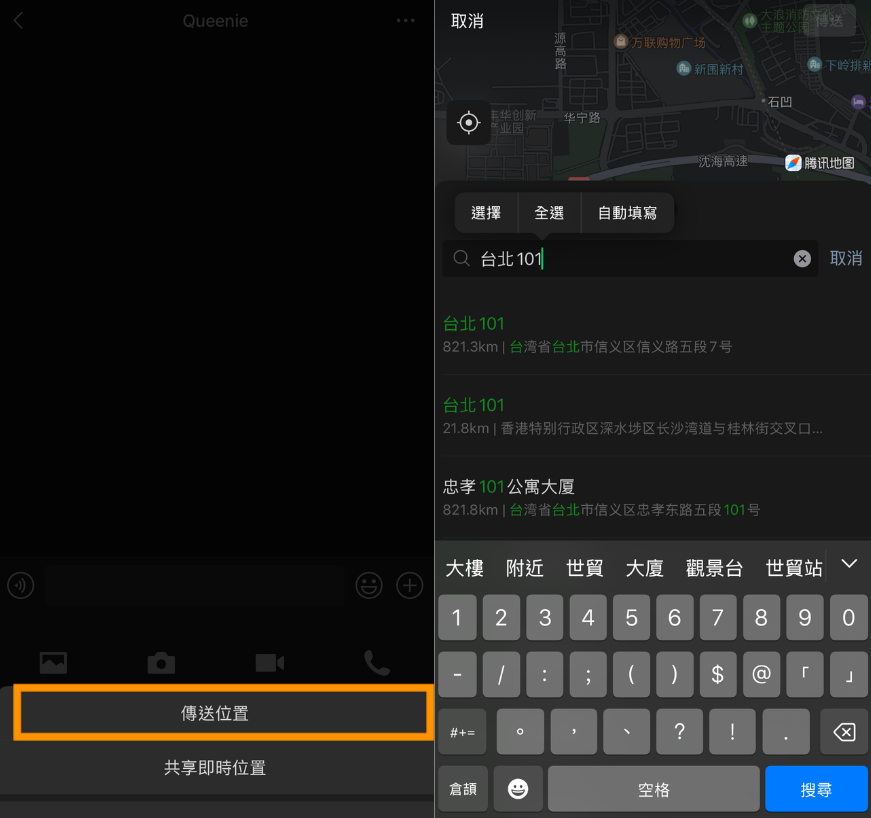Expand keyboard suggestion candidates chevron

pos(849,564)
